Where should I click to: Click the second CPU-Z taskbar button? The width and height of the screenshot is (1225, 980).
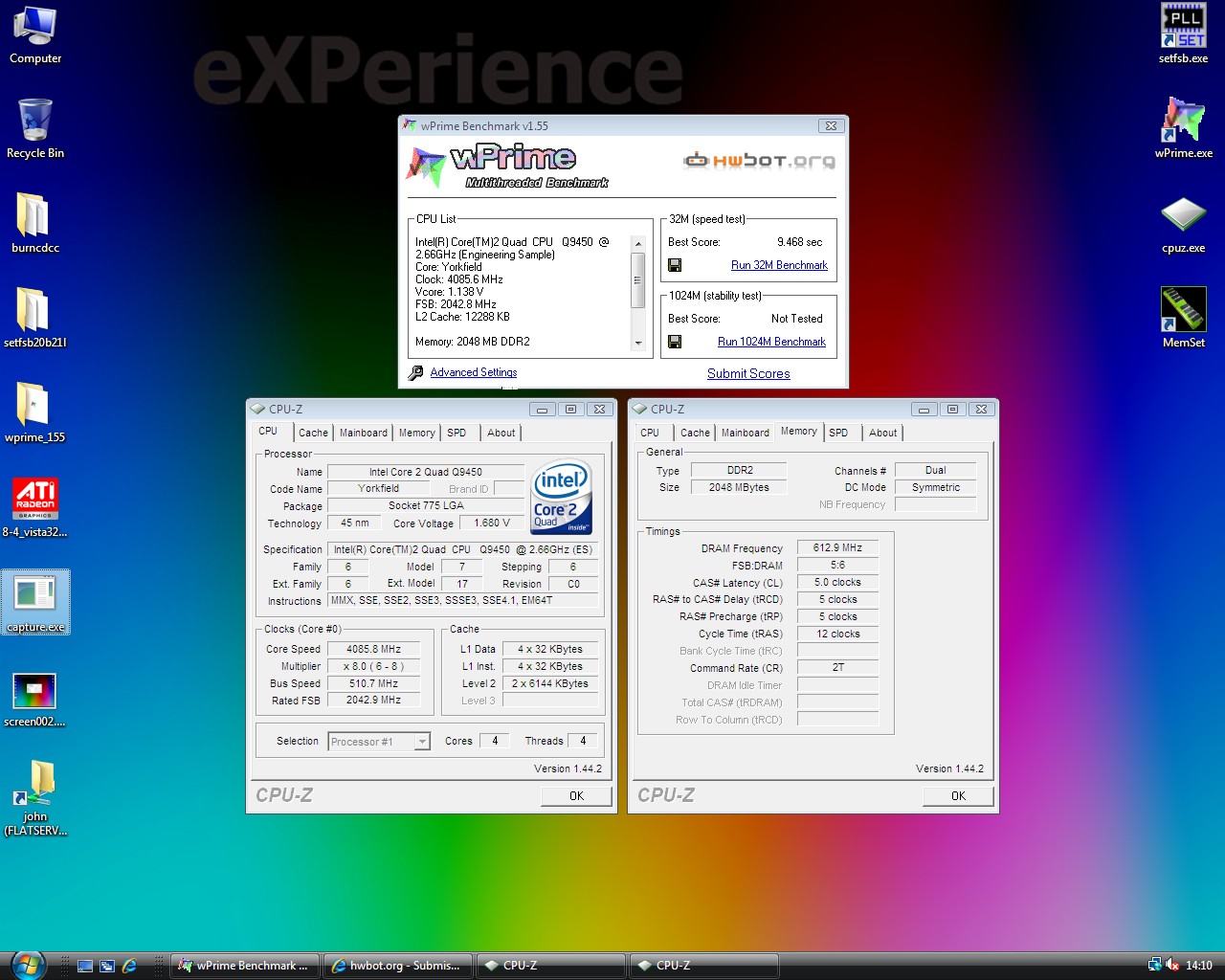[704, 966]
